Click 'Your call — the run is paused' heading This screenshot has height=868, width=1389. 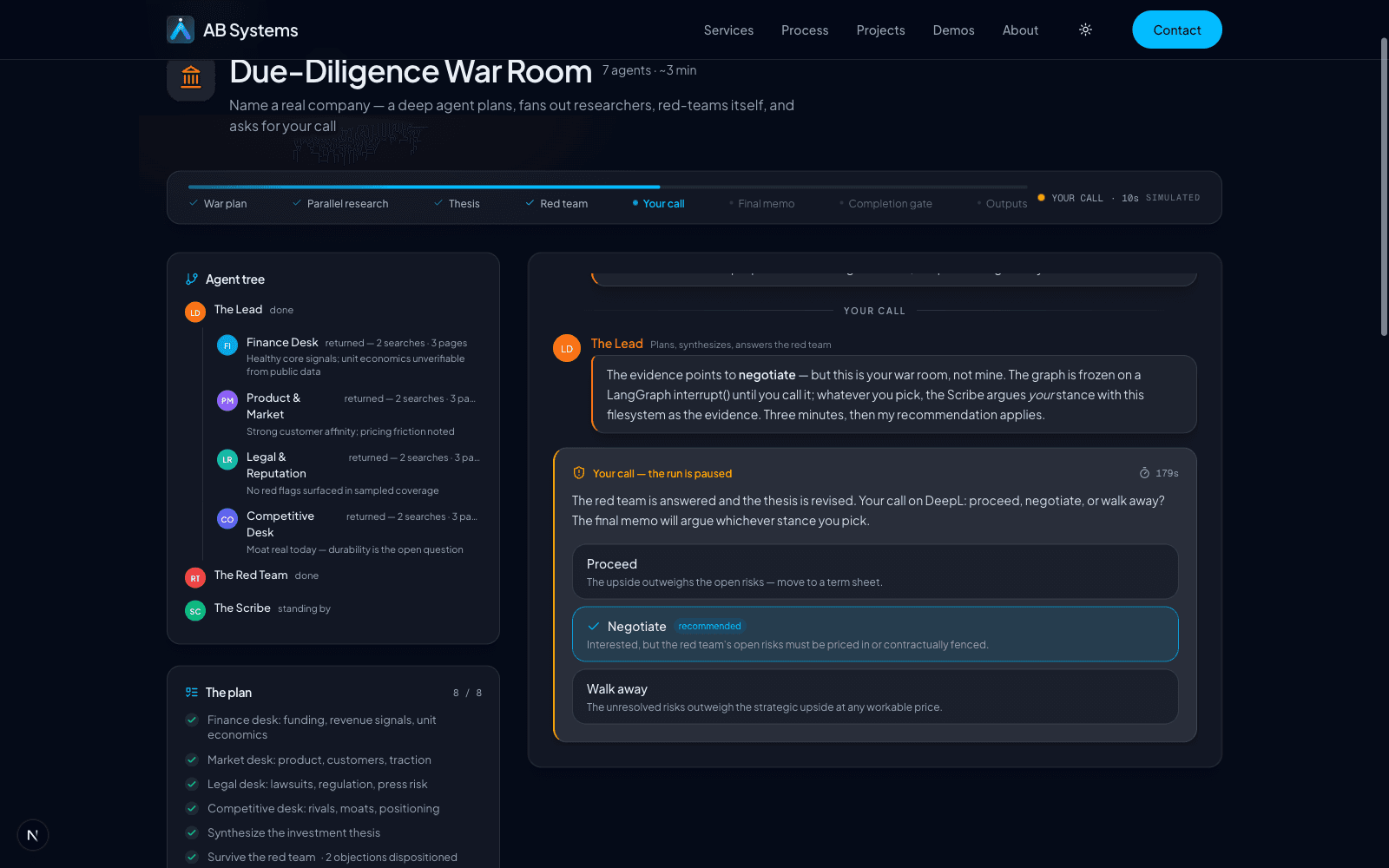(662, 473)
